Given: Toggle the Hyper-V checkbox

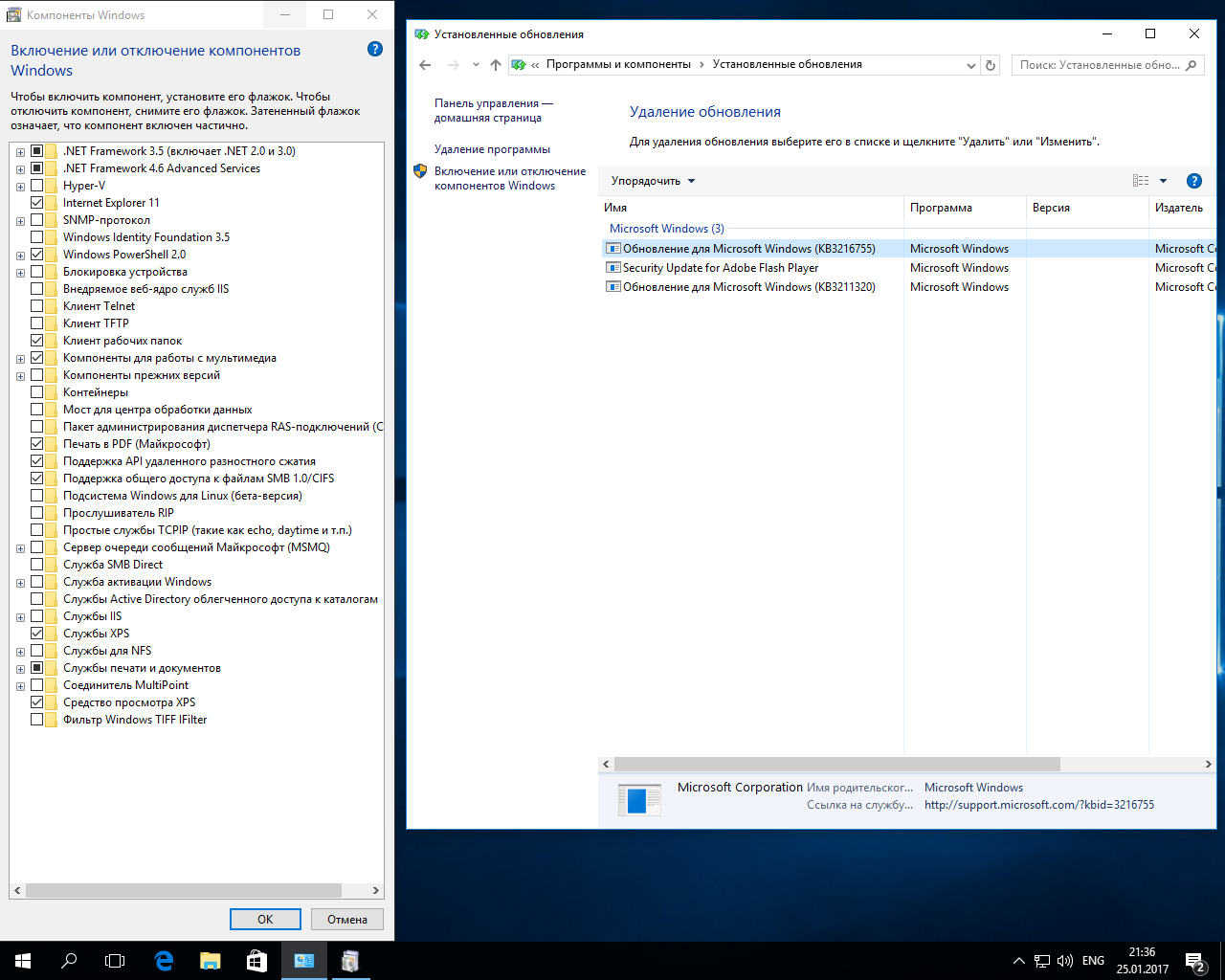Looking at the screenshot, I should coord(37,186).
